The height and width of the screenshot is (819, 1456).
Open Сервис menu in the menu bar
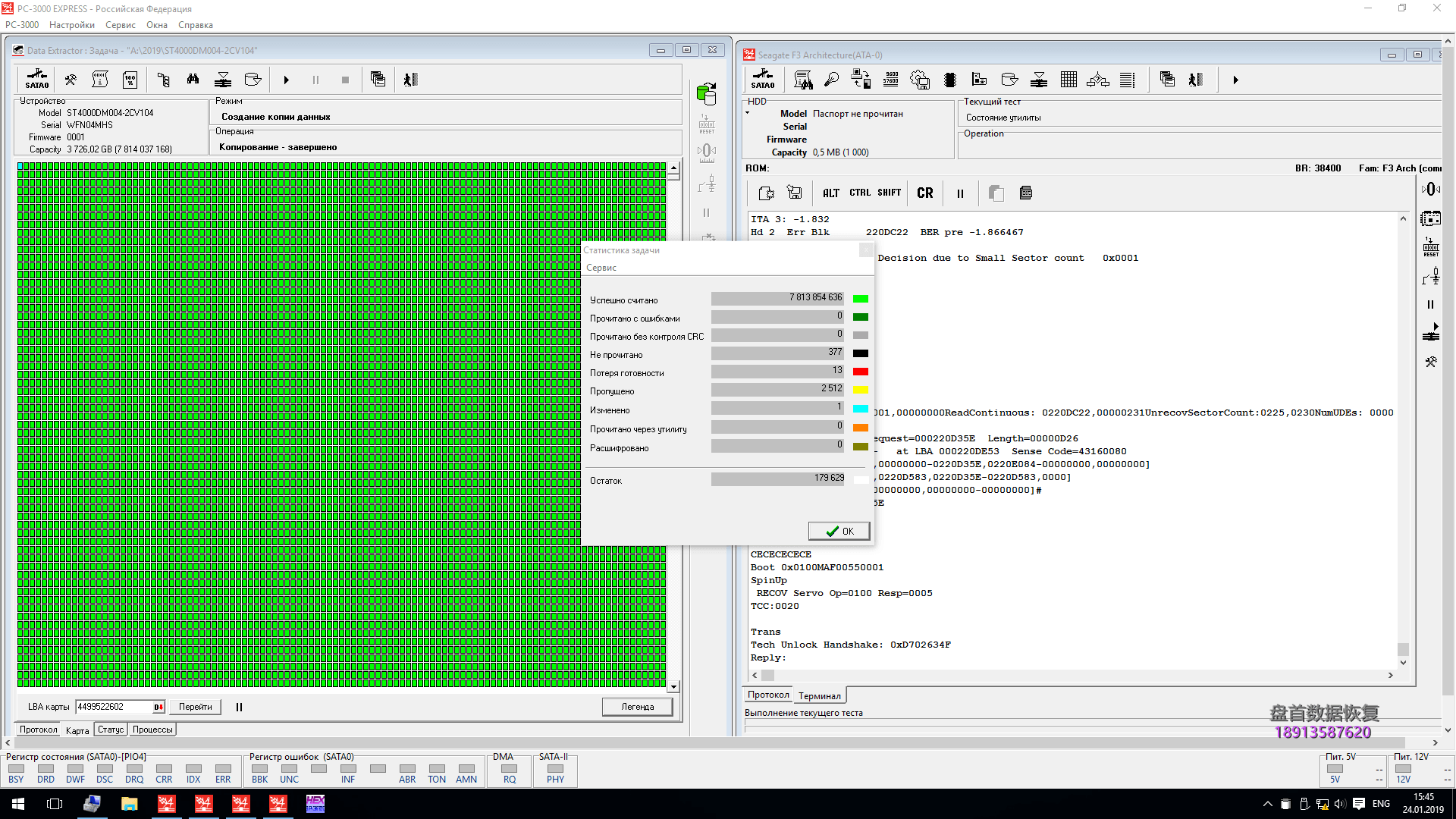tap(121, 25)
